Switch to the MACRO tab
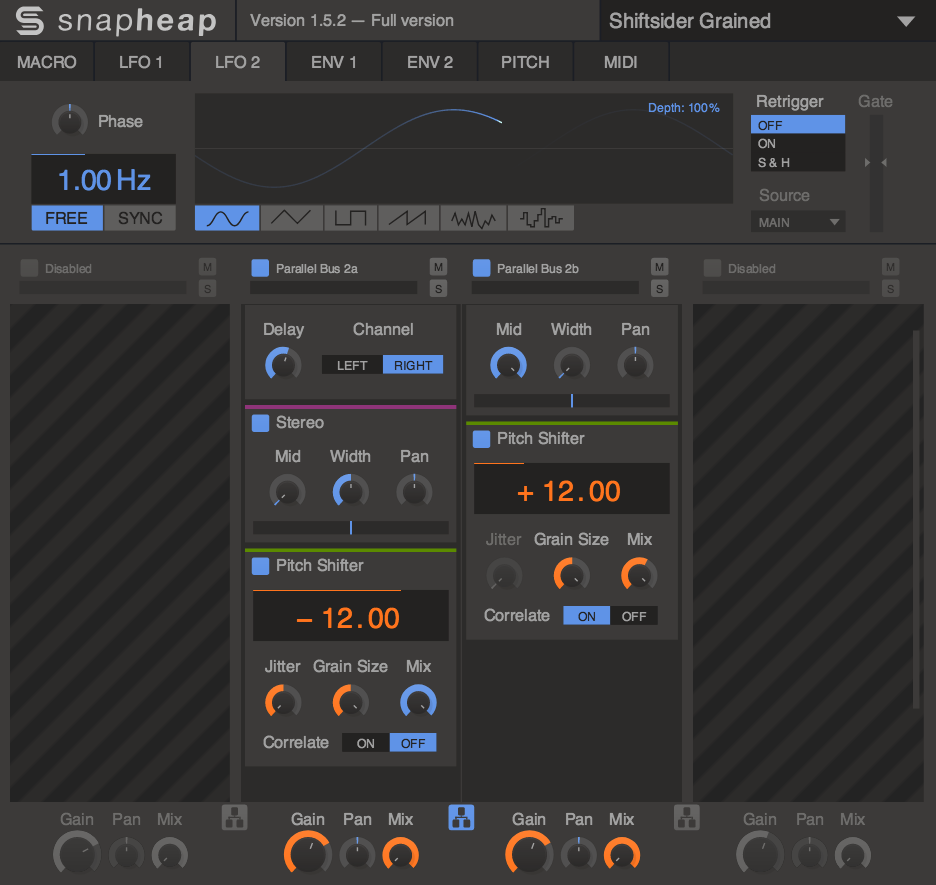 tap(47, 62)
